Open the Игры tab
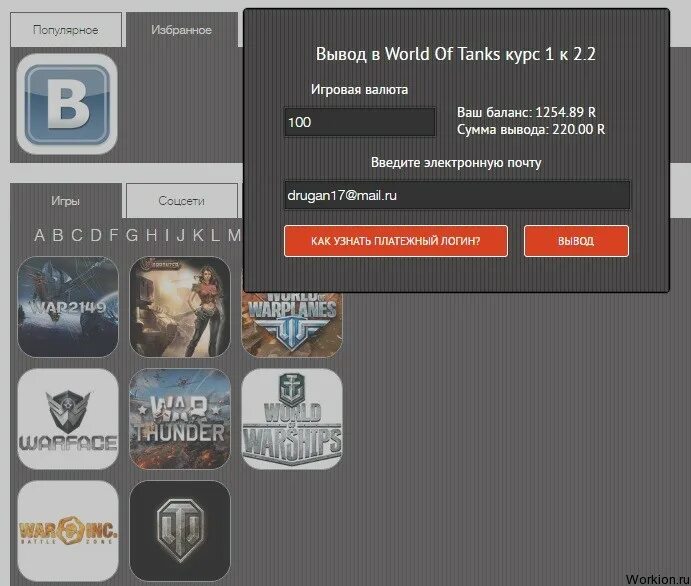 click(x=66, y=200)
